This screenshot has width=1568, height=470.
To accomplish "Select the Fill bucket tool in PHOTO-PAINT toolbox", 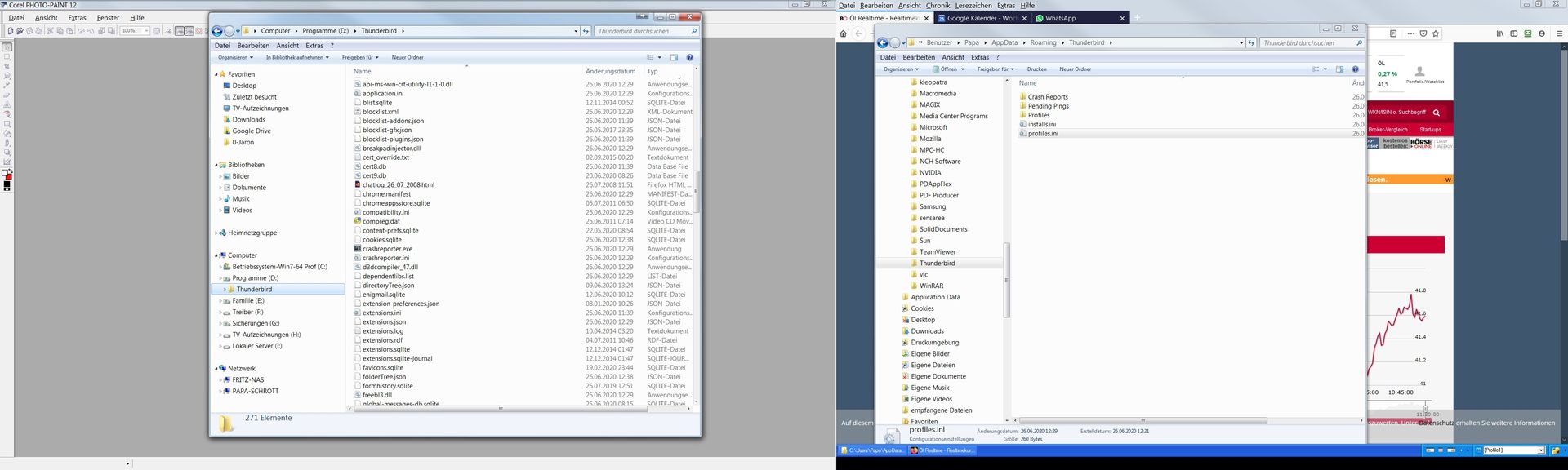I will (7, 134).
